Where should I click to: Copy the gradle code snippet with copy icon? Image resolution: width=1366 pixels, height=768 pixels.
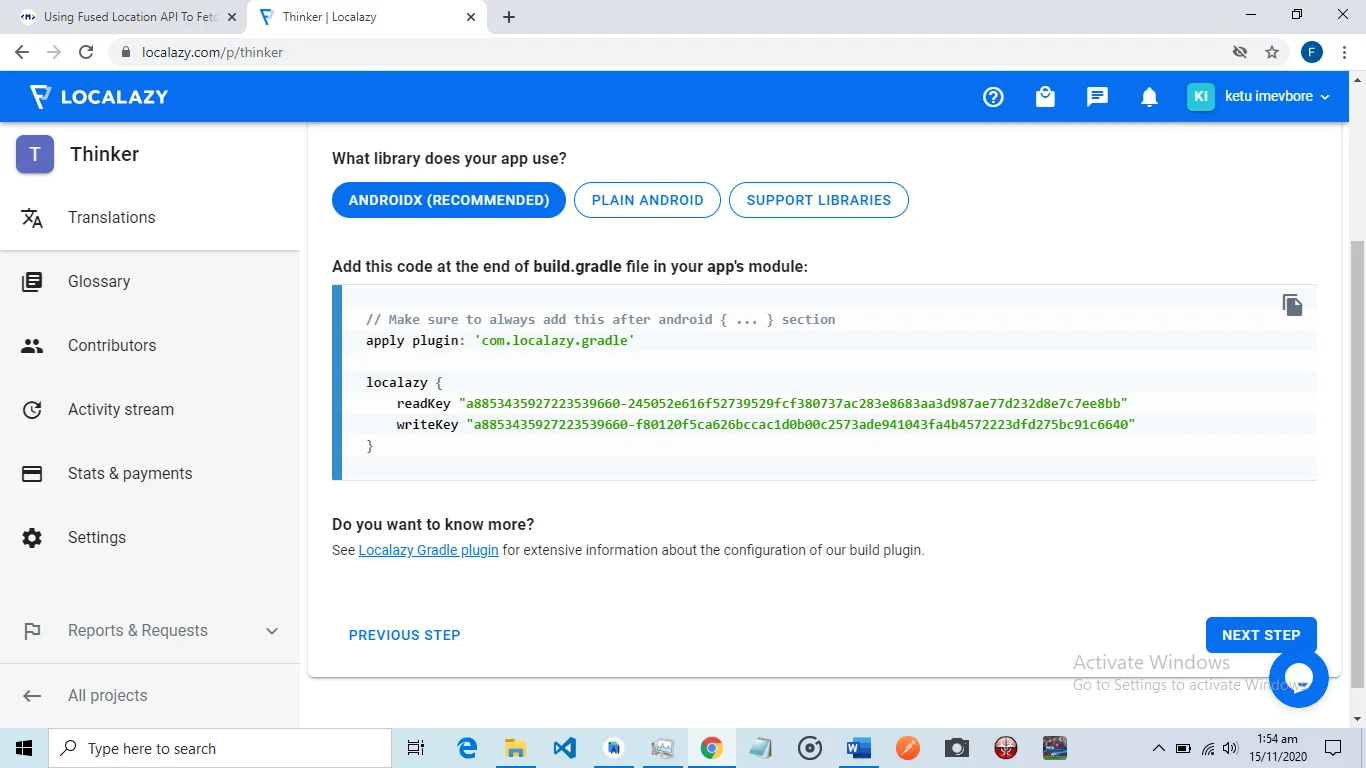[1293, 305]
